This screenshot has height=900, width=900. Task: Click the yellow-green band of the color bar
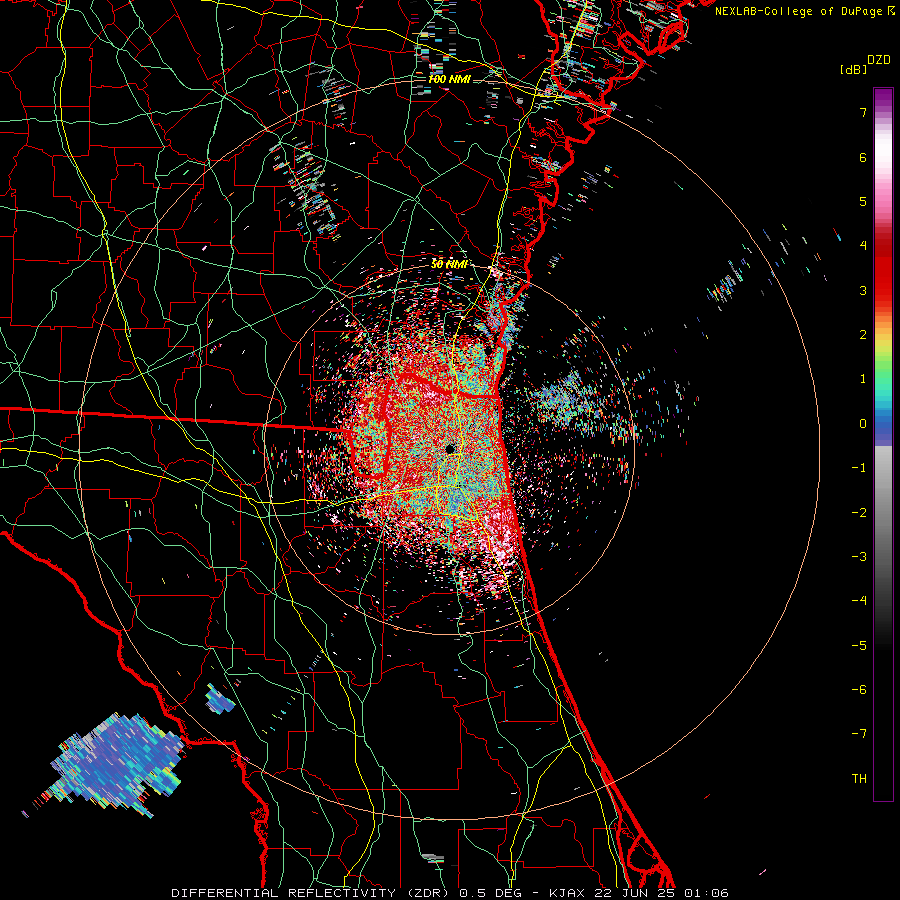(x=883, y=350)
